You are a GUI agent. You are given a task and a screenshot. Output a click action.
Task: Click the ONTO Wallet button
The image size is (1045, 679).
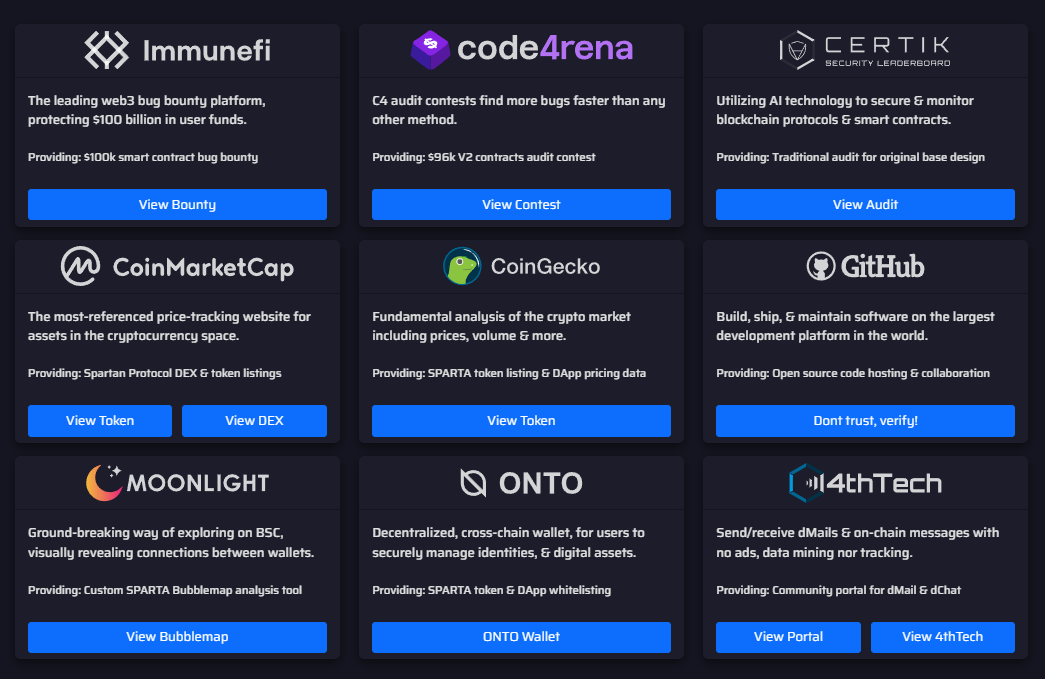coord(521,637)
